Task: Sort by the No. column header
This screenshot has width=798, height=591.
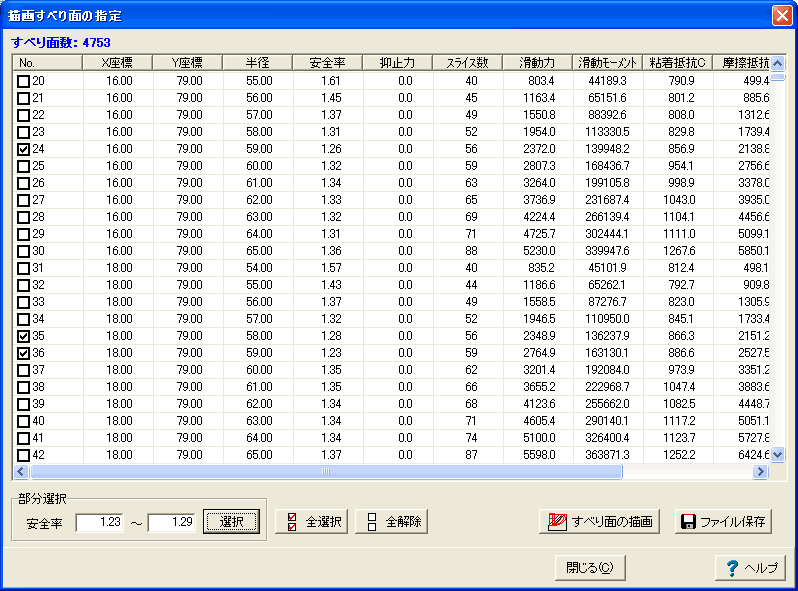Action: (x=47, y=63)
